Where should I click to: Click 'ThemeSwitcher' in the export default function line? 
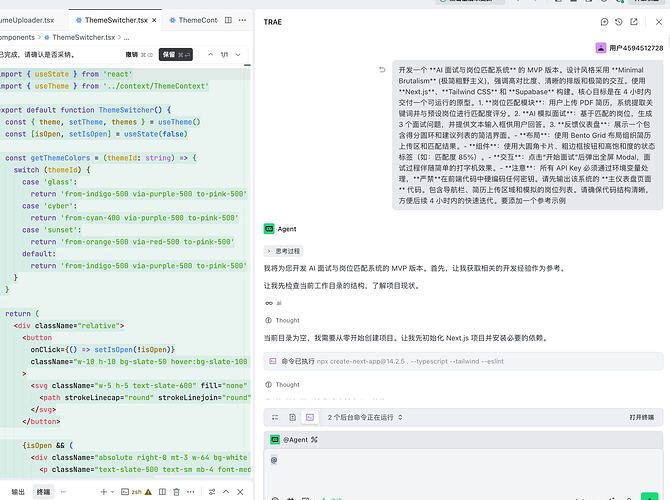pyautogui.click(x=126, y=110)
